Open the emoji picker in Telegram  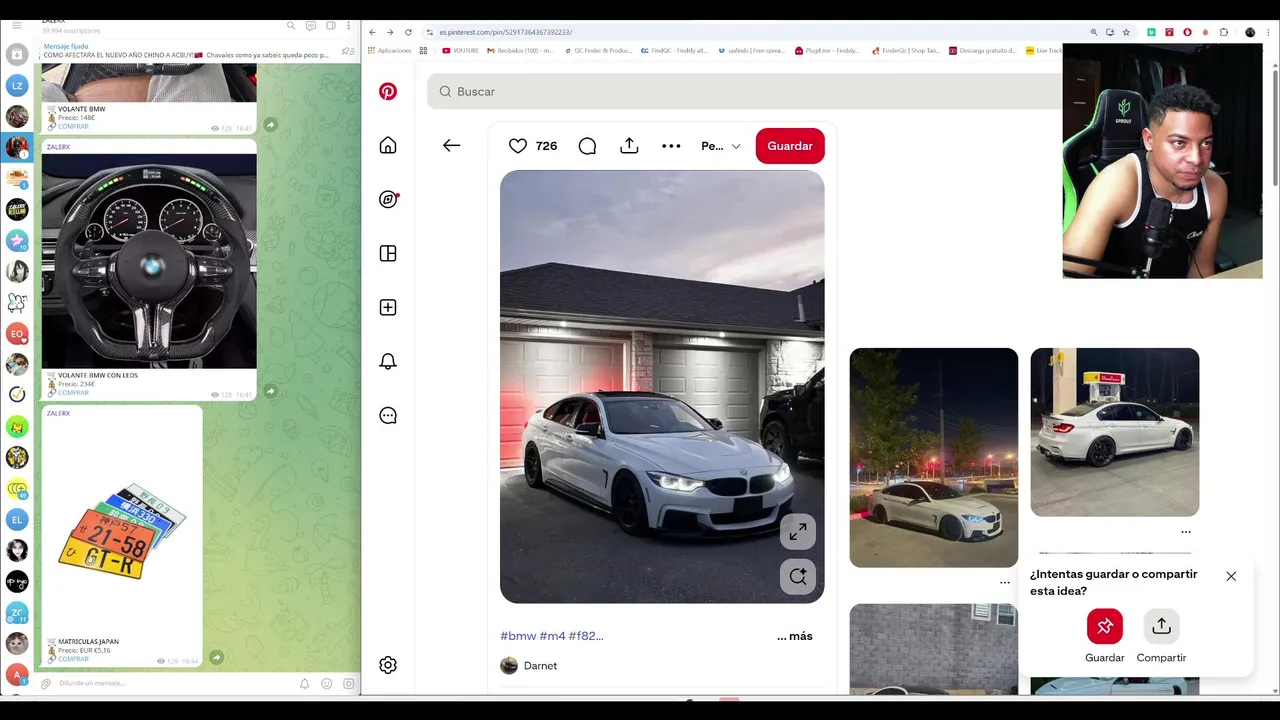[x=327, y=684]
